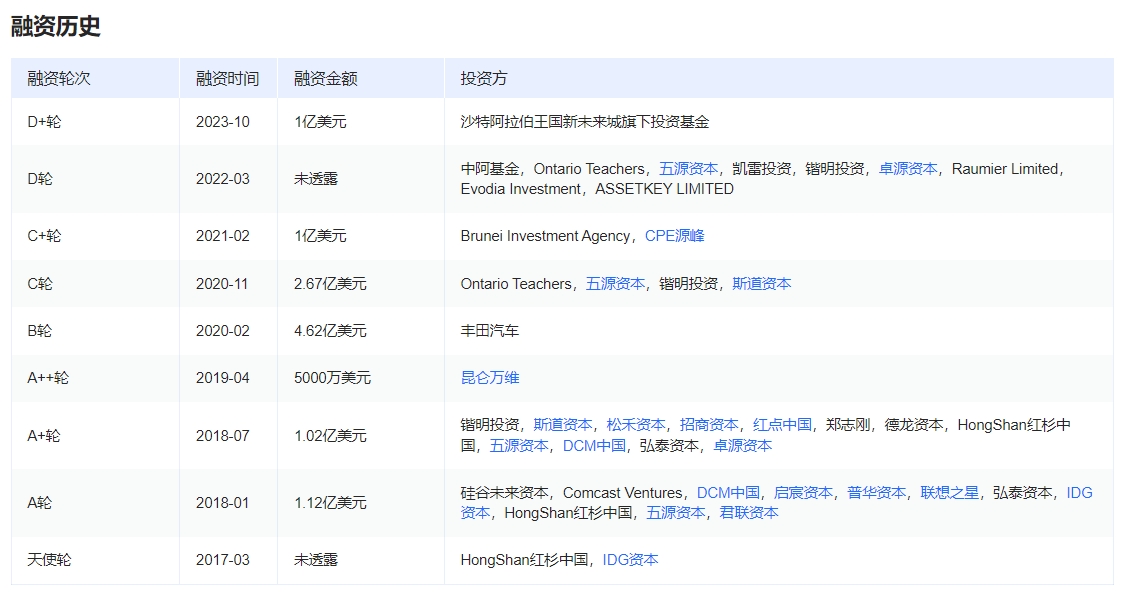
Task: Open DCM中国 link in the A+轮 row
Action: pos(594,446)
